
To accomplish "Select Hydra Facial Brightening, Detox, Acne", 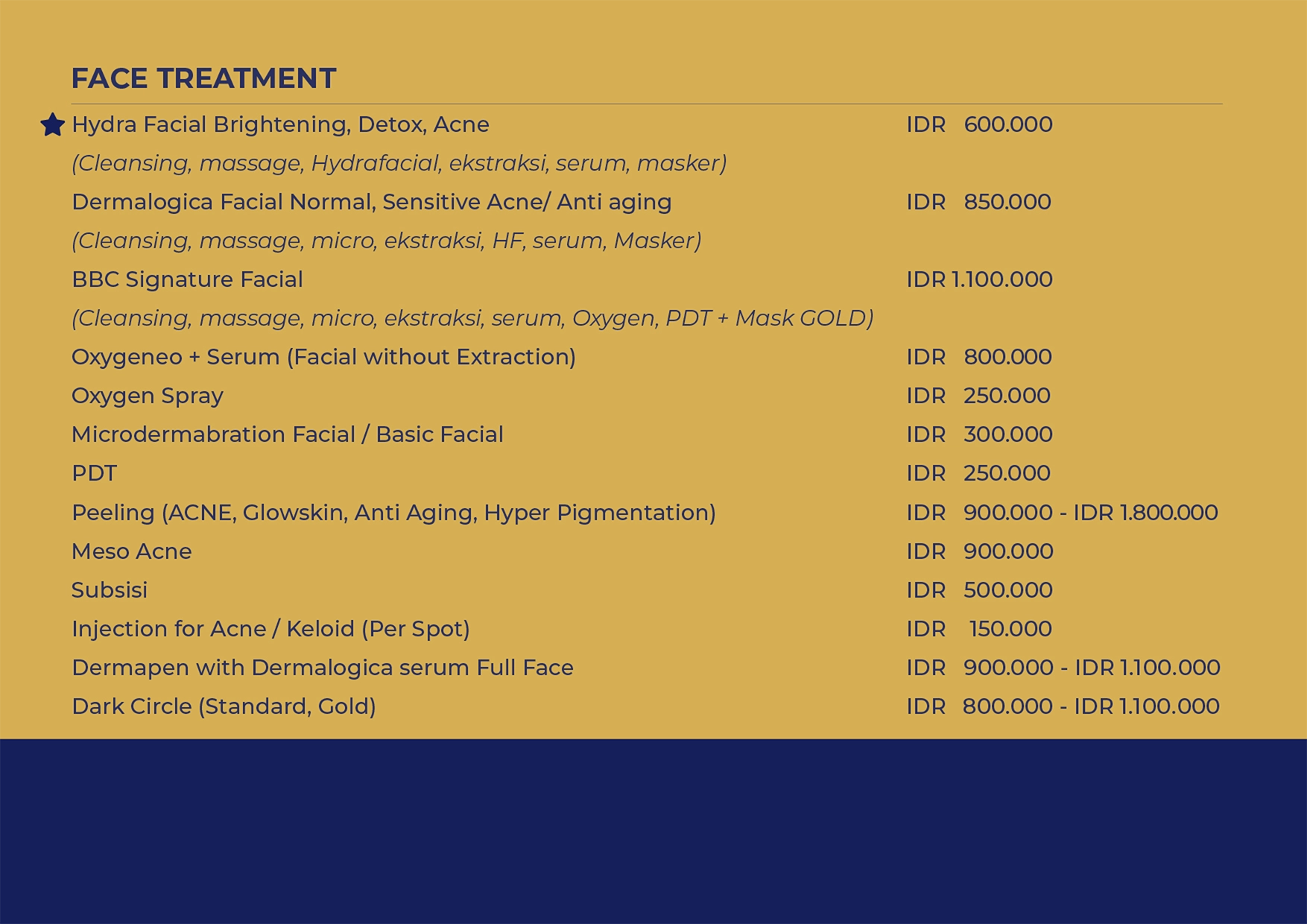I will click(x=280, y=124).
